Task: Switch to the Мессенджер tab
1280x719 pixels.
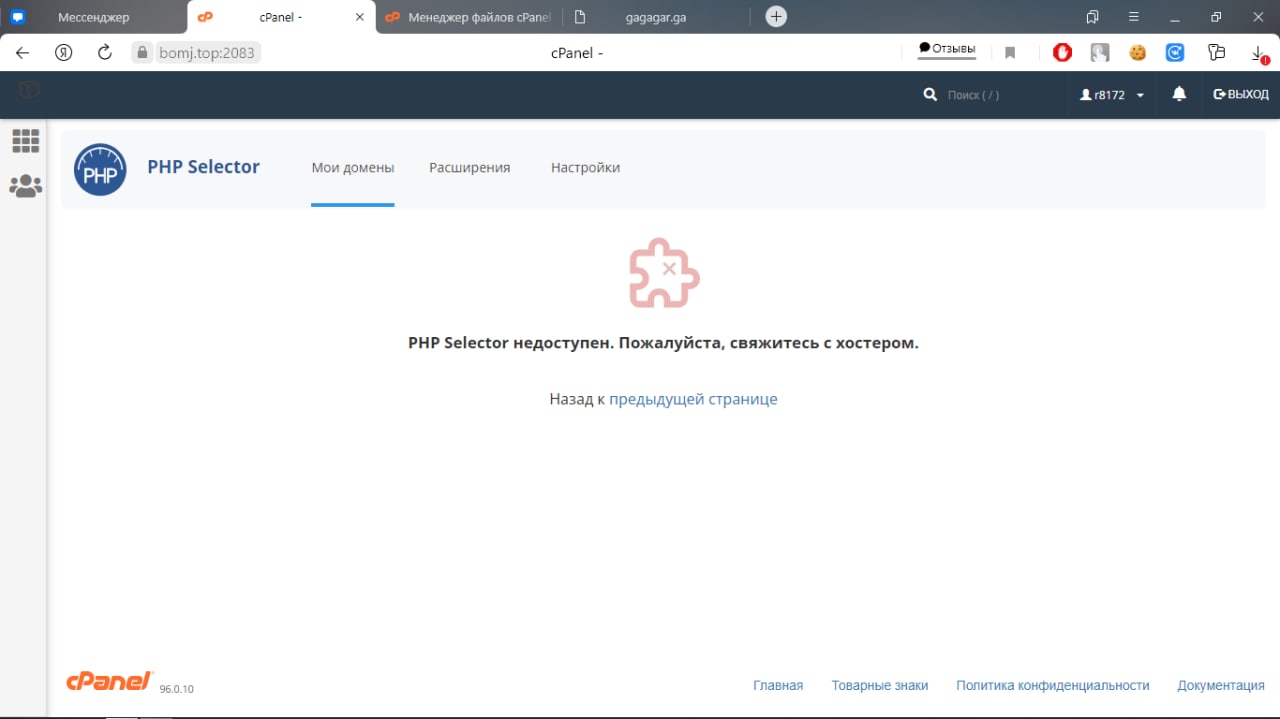Action: (x=93, y=17)
